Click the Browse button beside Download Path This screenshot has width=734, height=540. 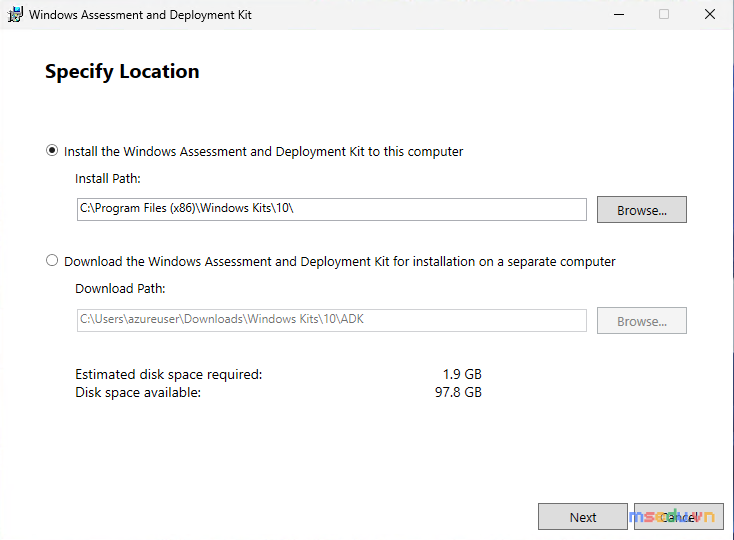(641, 321)
